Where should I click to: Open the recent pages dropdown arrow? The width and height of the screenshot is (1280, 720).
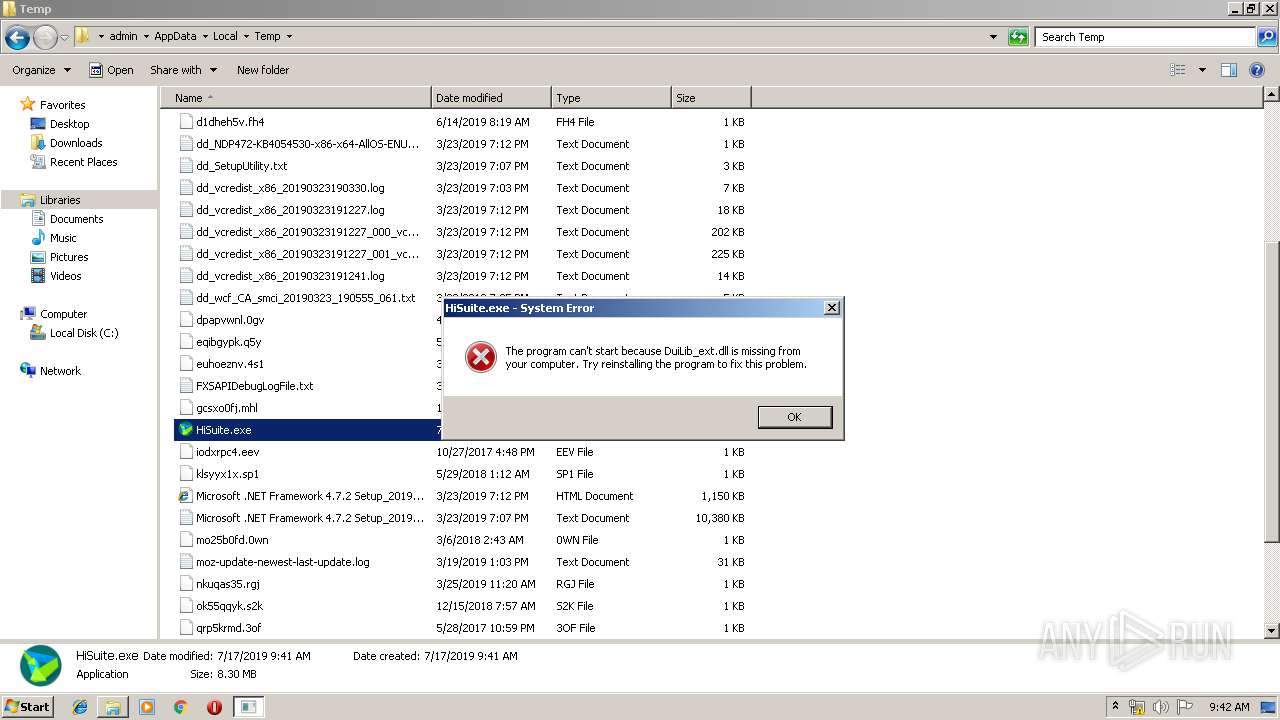click(x=64, y=37)
